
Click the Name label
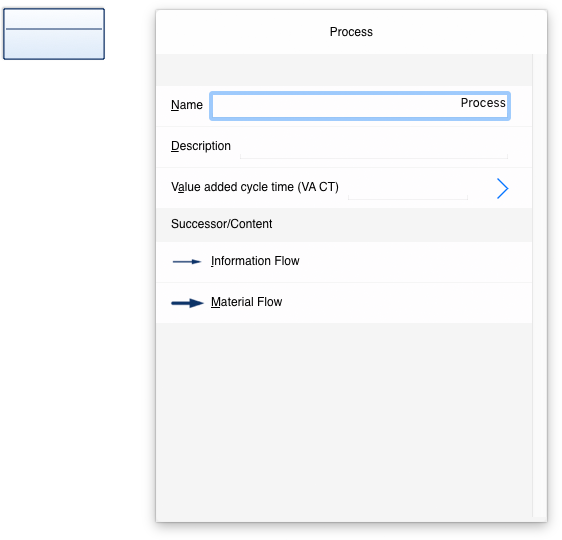[x=187, y=105]
